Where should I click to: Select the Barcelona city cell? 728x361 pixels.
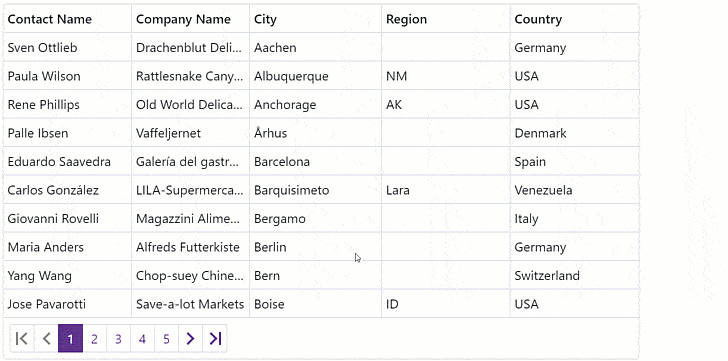click(x=315, y=161)
